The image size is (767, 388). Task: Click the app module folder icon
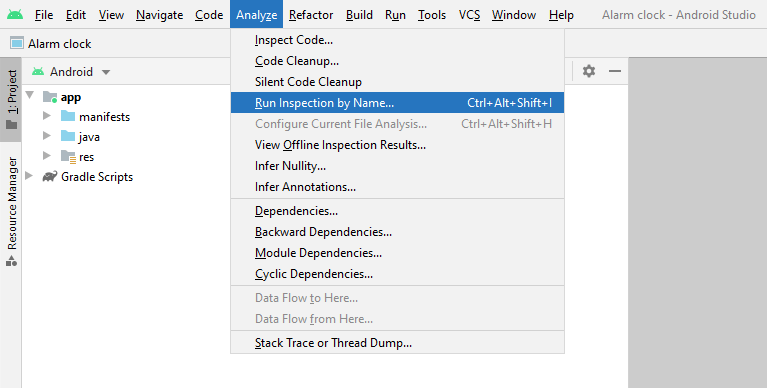click(50, 97)
